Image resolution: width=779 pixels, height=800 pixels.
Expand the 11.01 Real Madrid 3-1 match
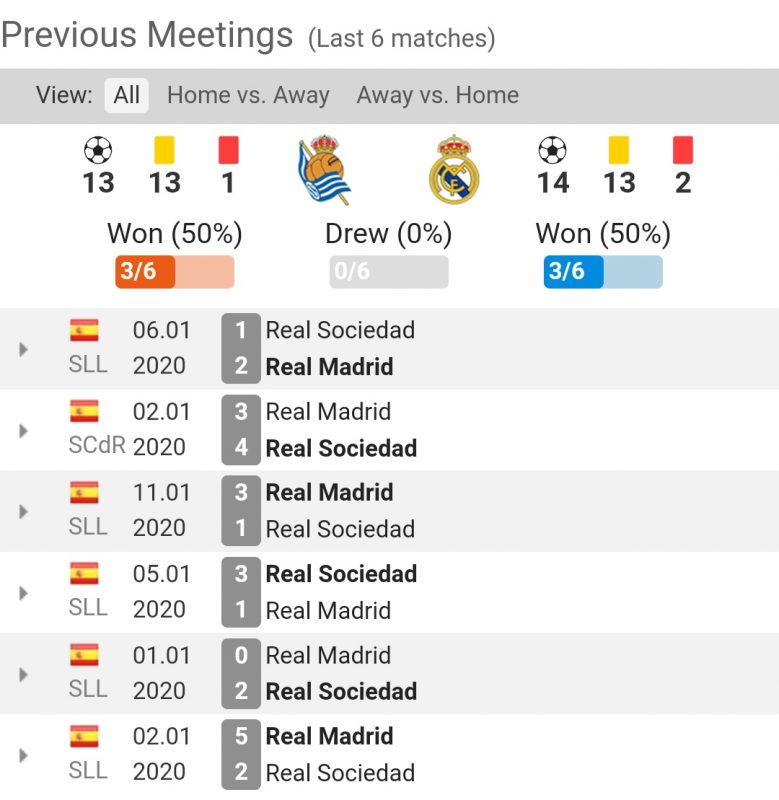coord(24,511)
